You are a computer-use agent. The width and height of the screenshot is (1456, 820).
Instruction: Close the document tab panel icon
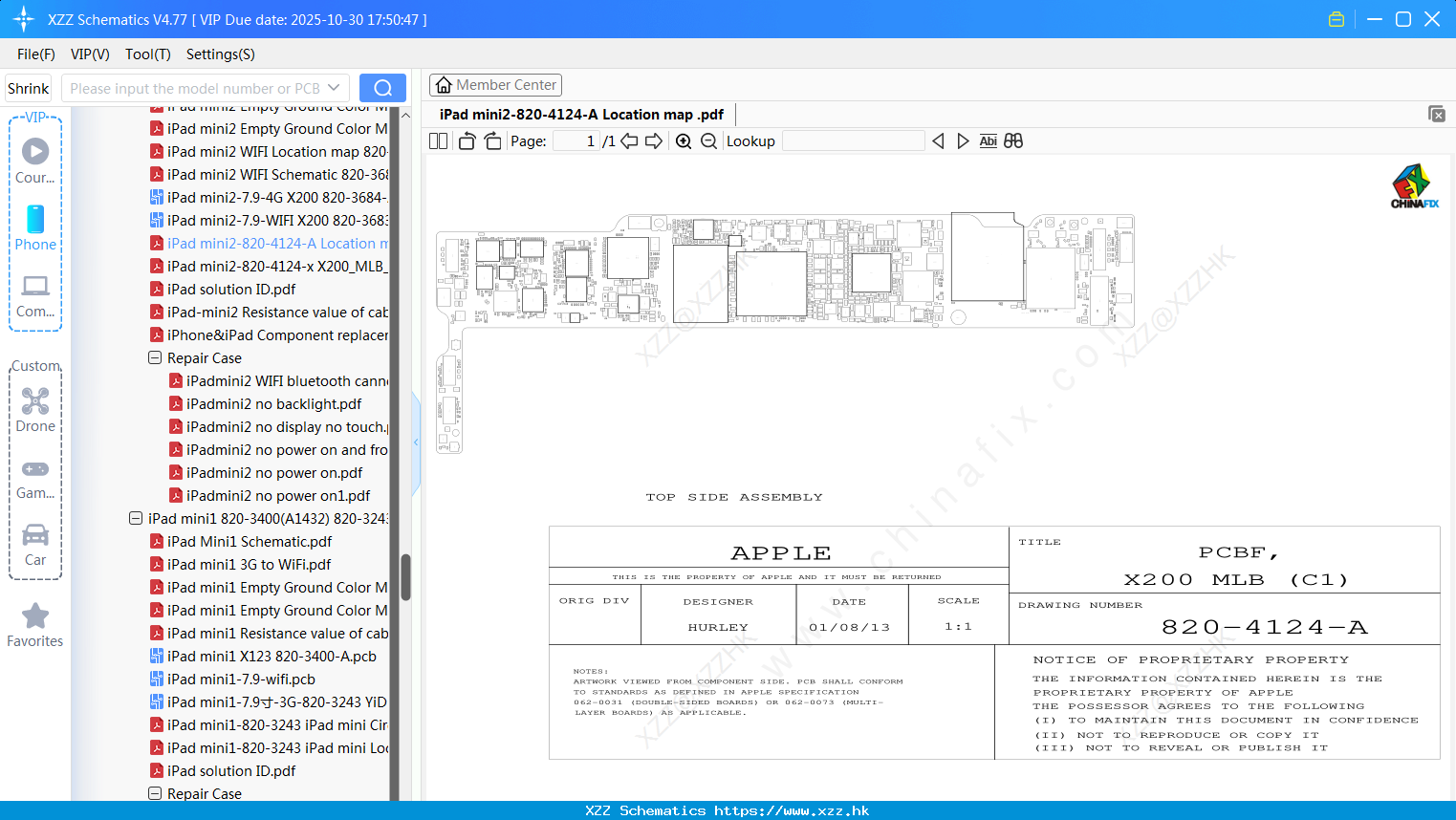pyautogui.click(x=1437, y=114)
